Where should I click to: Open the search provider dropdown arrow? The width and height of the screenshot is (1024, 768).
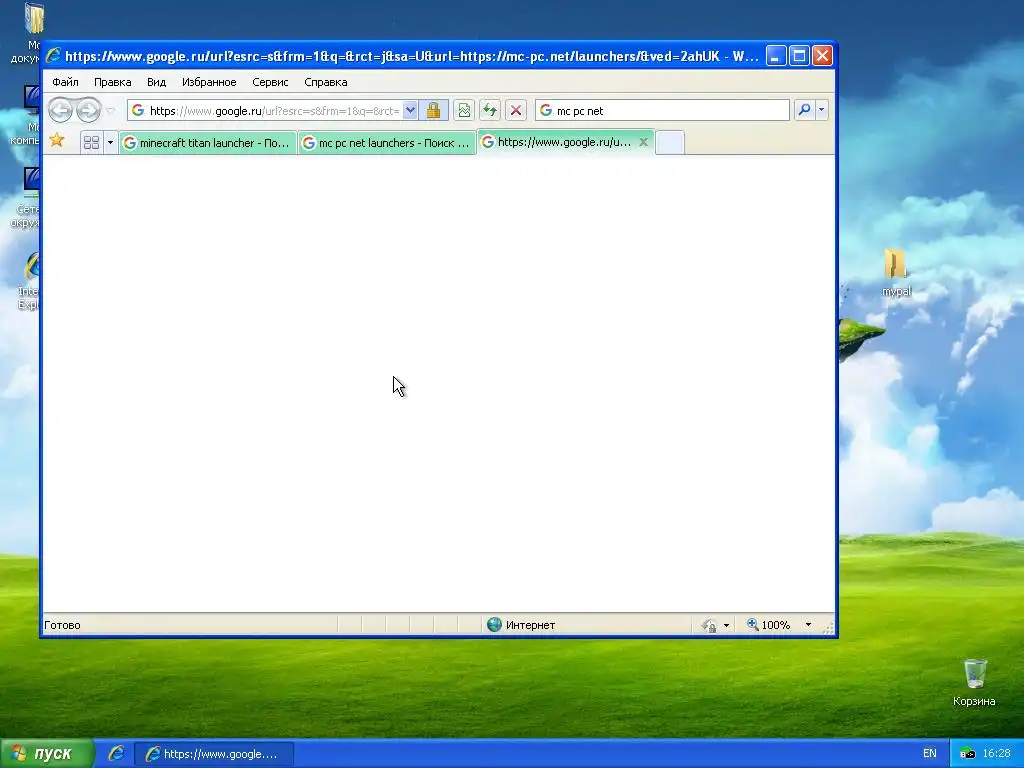point(822,110)
